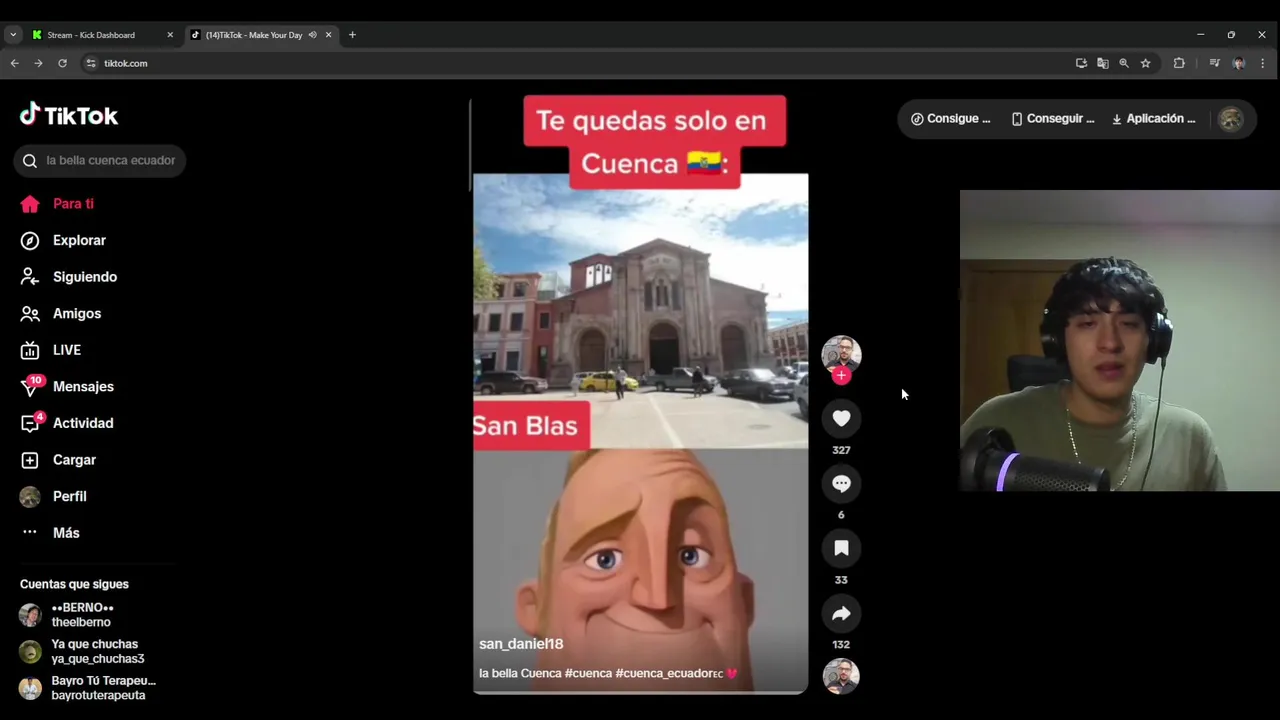Open the Cargar upload page
The width and height of the screenshot is (1280, 720).
[74, 460]
